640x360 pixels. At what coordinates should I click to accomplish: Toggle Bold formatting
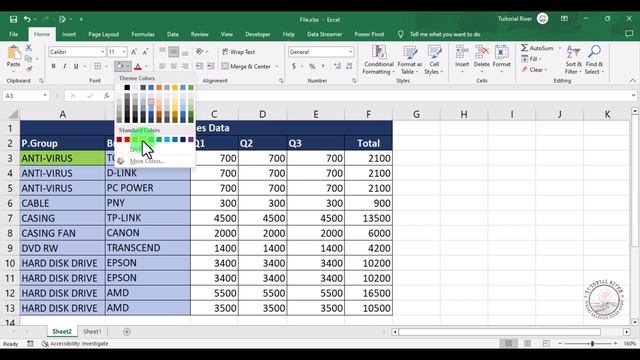point(53,66)
